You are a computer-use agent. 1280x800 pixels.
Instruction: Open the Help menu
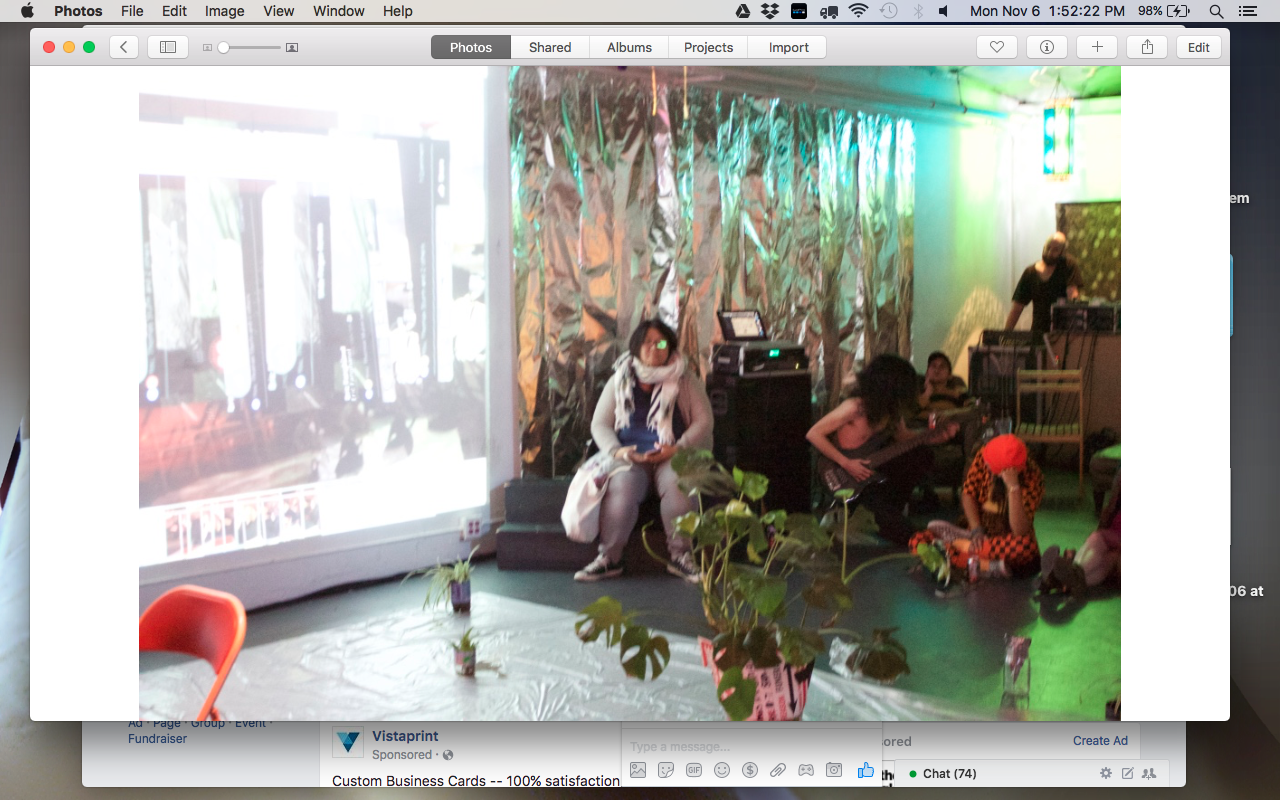pyautogui.click(x=398, y=11)
